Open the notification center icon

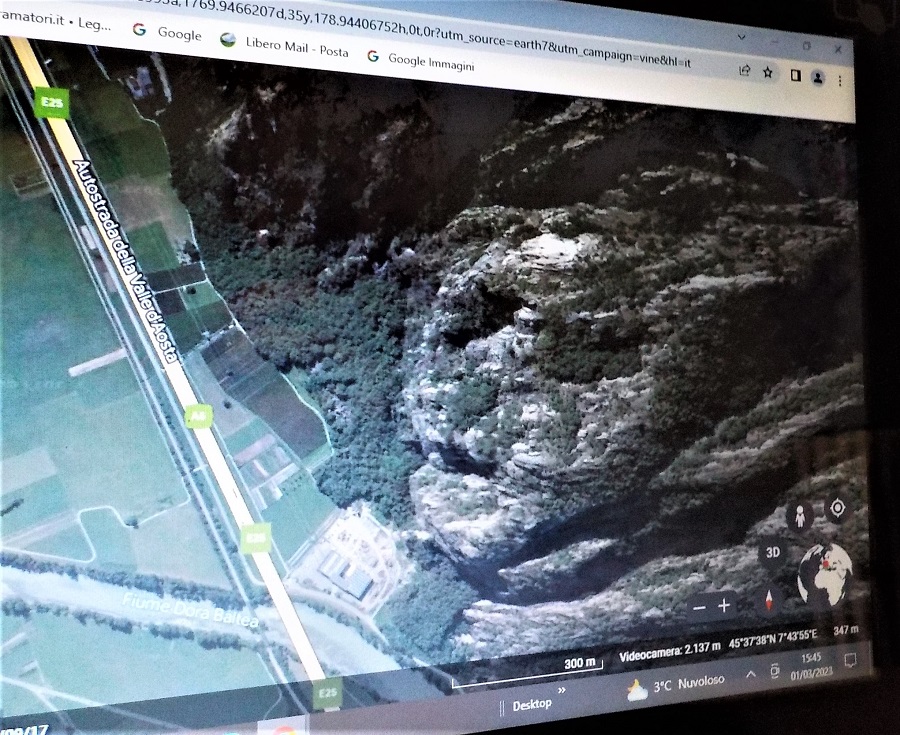[851, 660]
